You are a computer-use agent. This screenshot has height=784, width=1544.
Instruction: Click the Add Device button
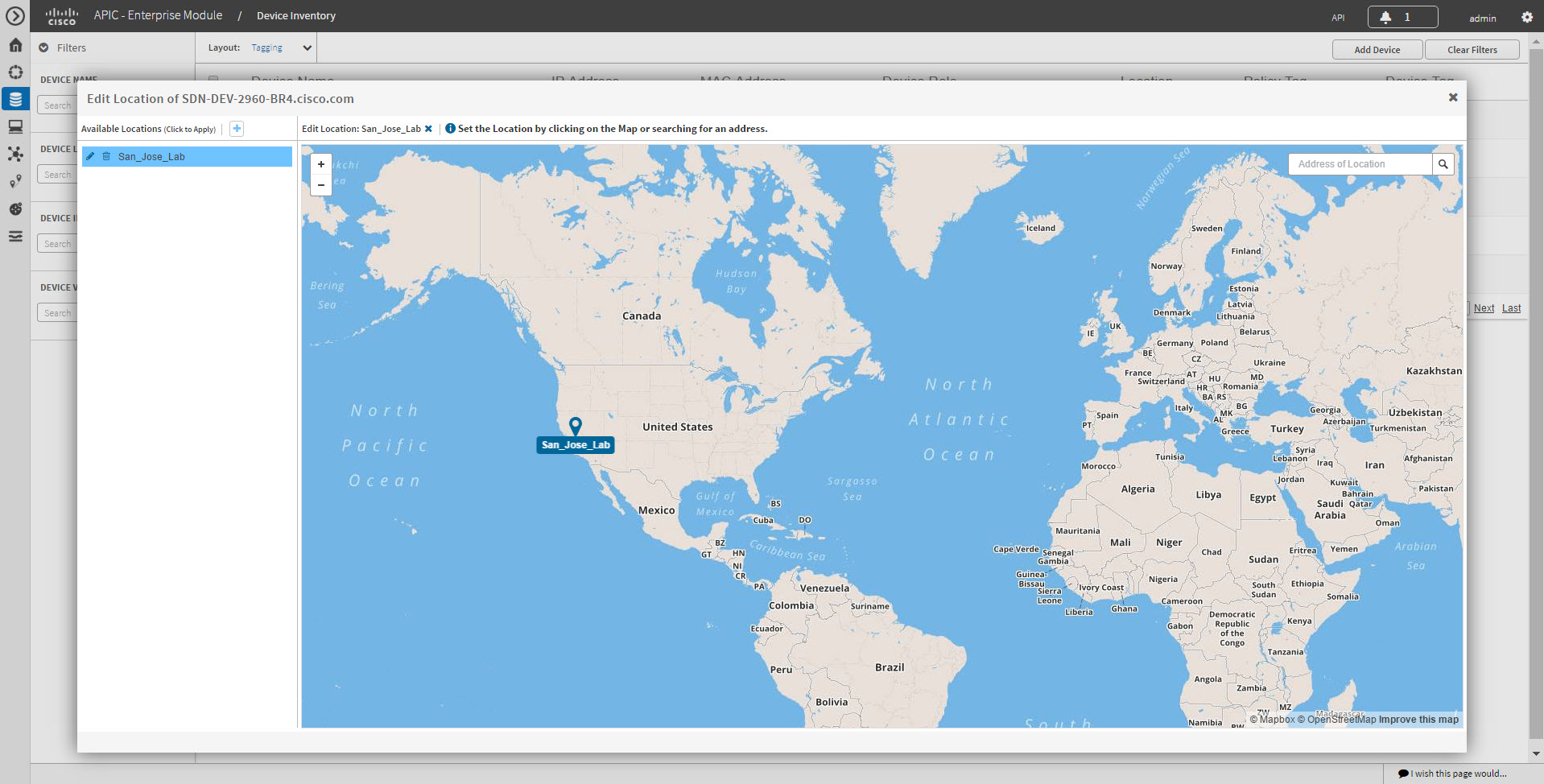coord(1377,49)
